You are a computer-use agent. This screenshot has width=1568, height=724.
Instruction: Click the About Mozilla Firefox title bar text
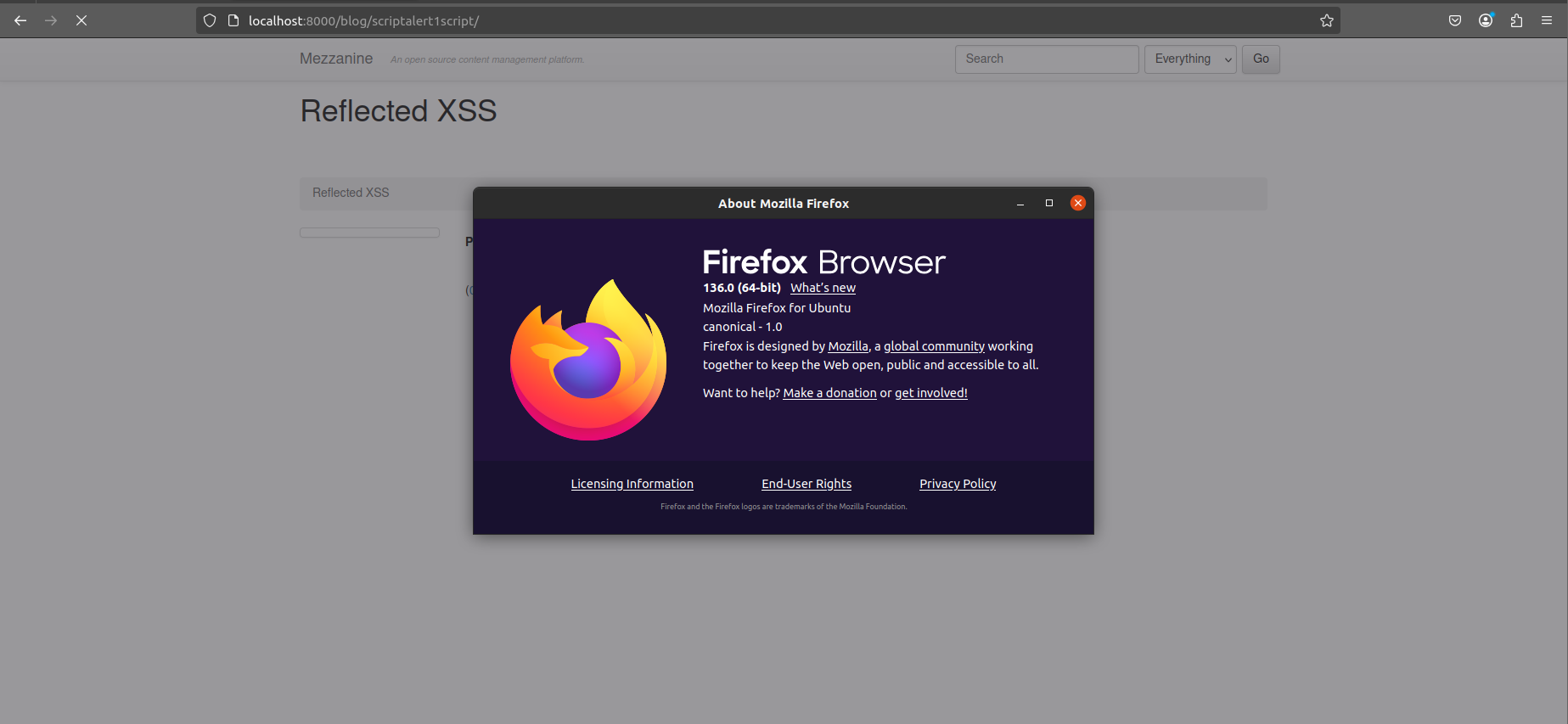pyautogui.click(x=784, y=204)
